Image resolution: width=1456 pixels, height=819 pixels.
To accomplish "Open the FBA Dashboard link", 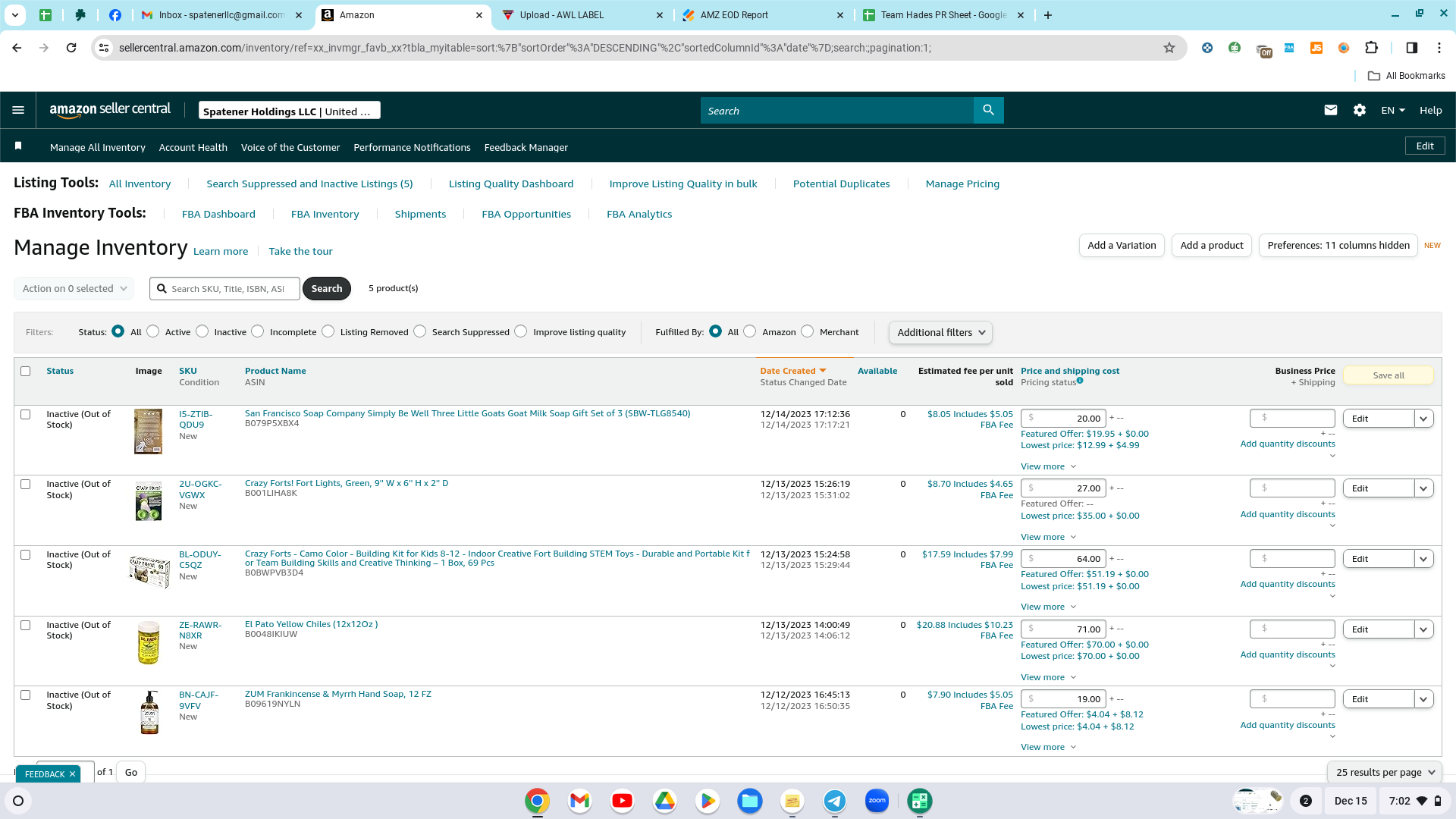I will 218,215.
